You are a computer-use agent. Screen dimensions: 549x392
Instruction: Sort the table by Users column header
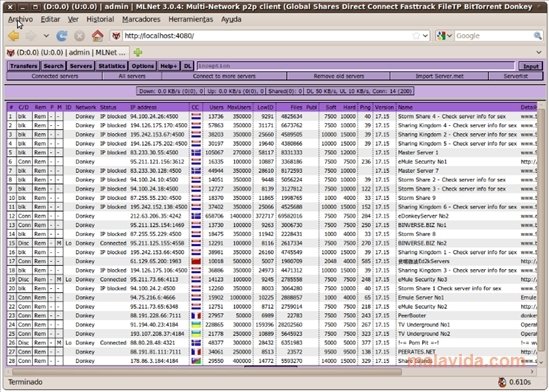[x=216, y=107]
